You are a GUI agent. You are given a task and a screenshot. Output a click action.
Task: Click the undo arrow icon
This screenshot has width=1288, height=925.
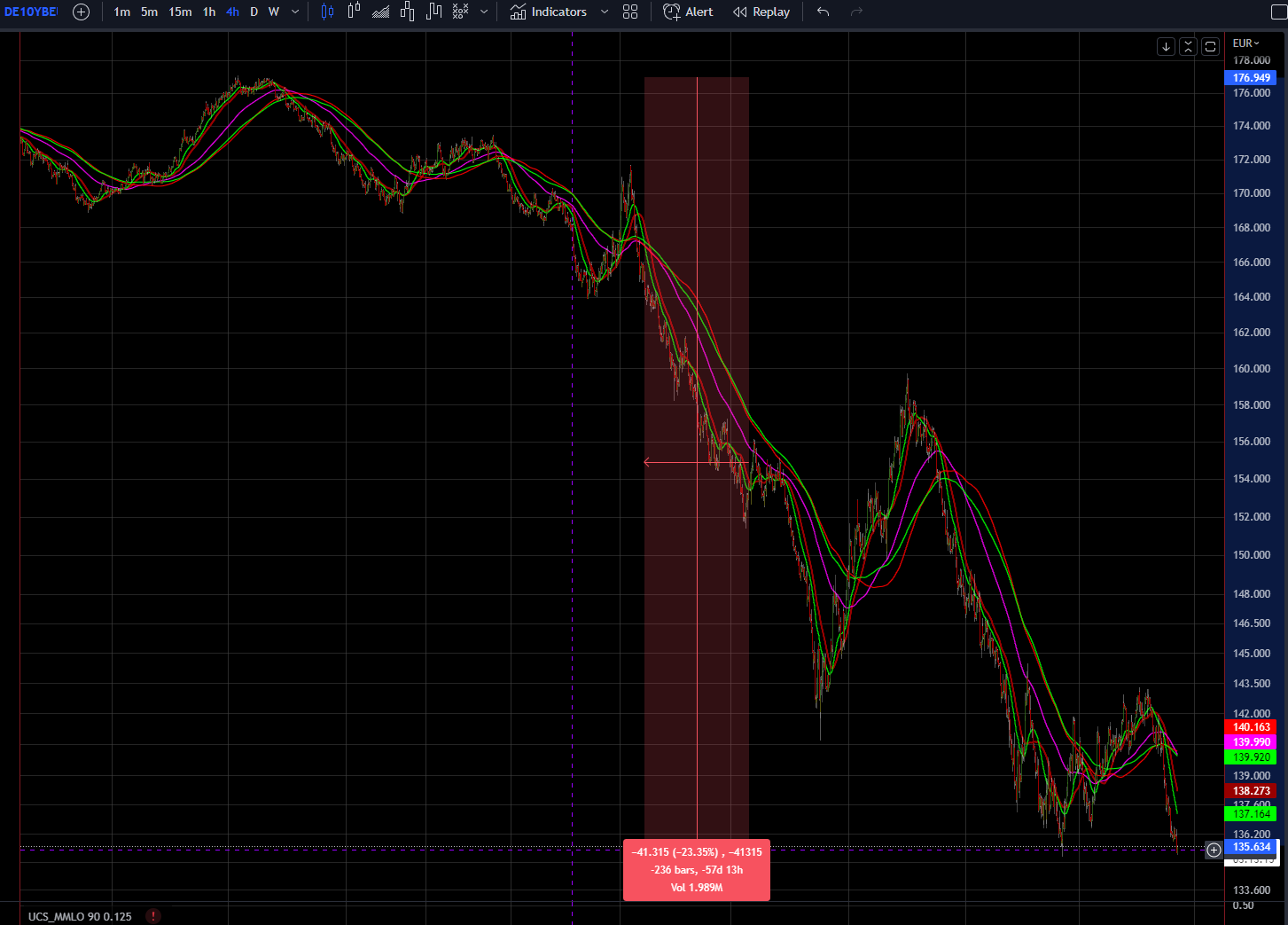[822, 12]
